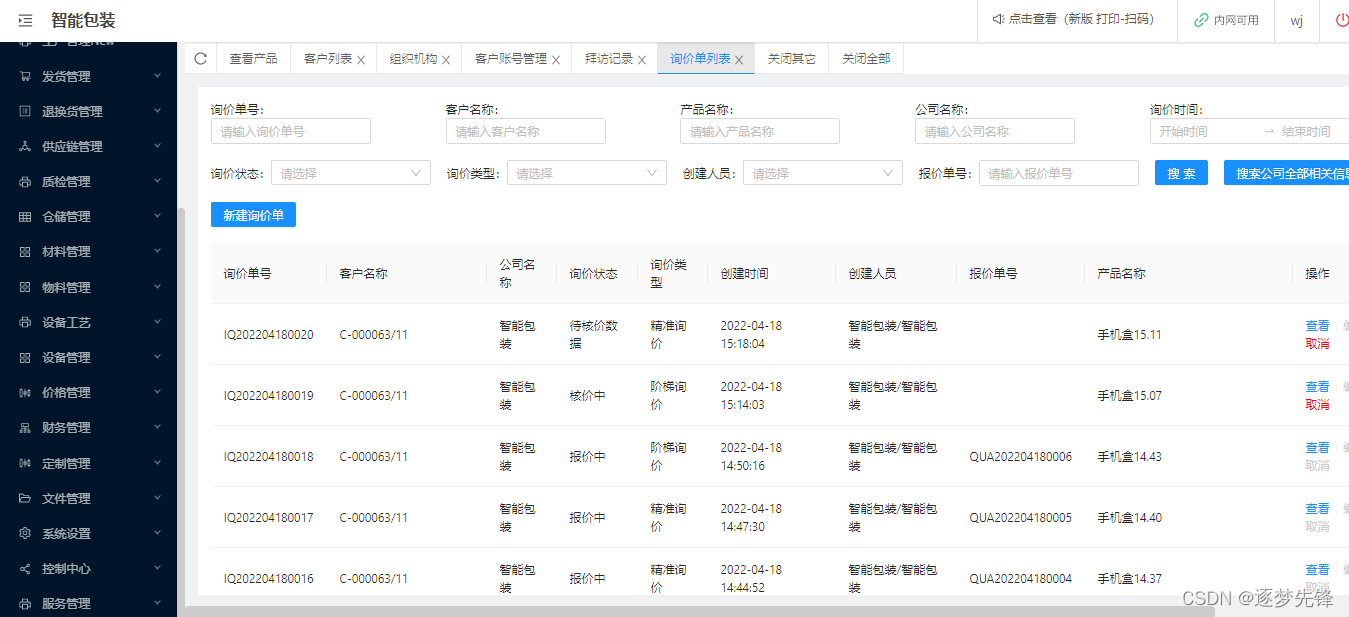Click the blue 搜索 button
Viewport: 1349px width, 617px height.
(x=1181, y=173)
